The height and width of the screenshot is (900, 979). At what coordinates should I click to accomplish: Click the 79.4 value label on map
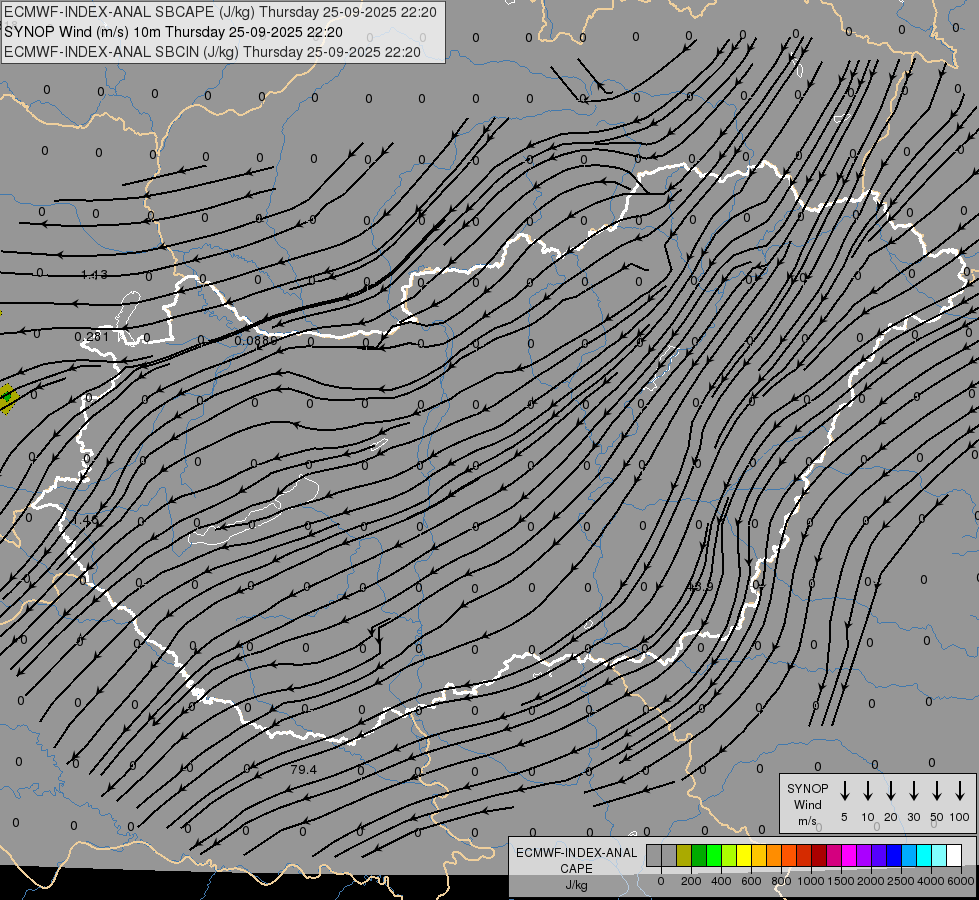point(303,769)
